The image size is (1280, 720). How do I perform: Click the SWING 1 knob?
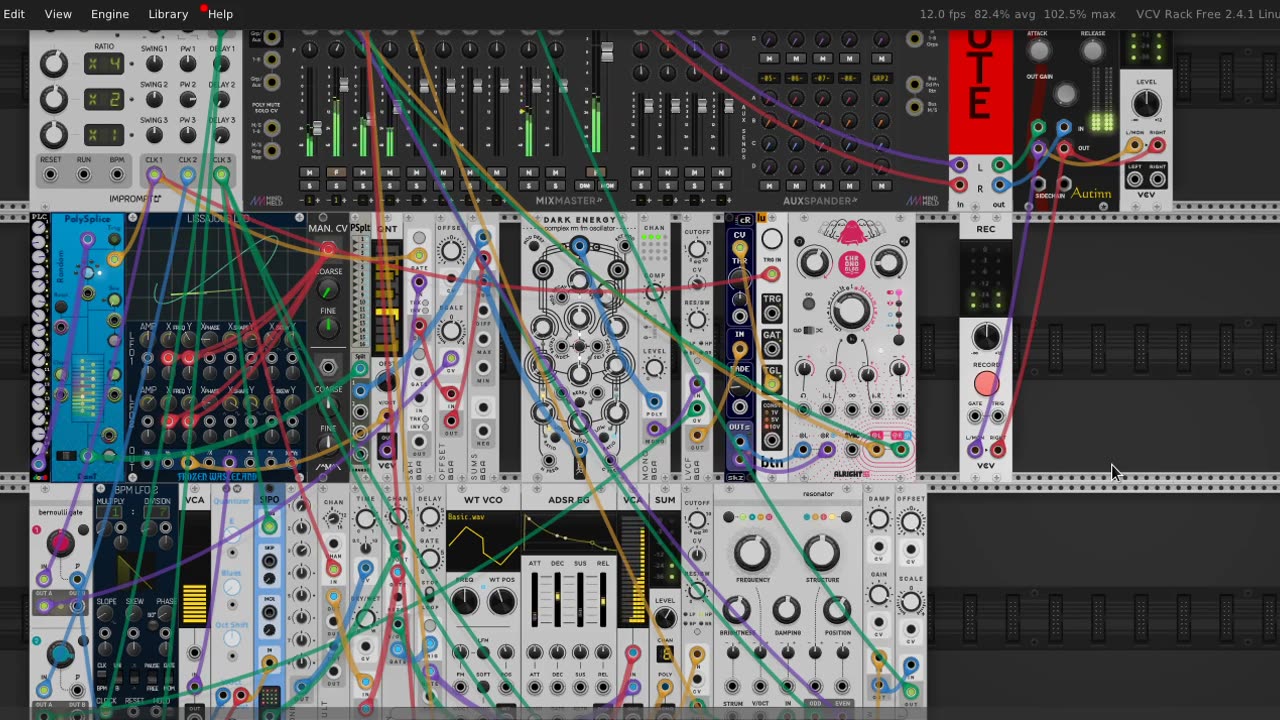pos(154,64)
